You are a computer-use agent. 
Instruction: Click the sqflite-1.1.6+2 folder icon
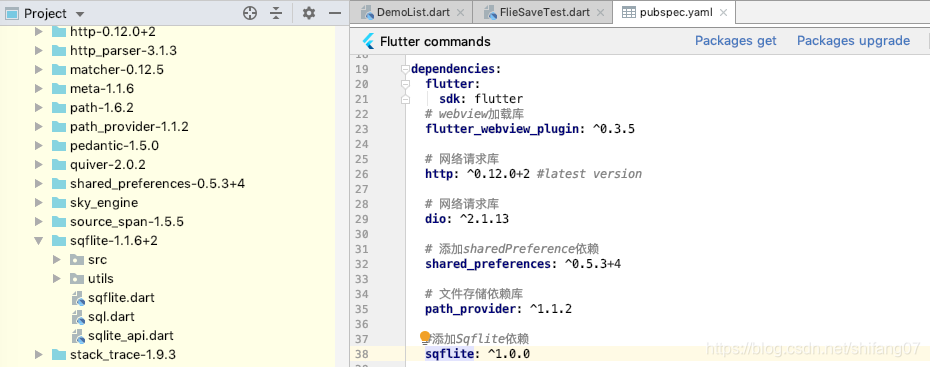pos(59,240)
